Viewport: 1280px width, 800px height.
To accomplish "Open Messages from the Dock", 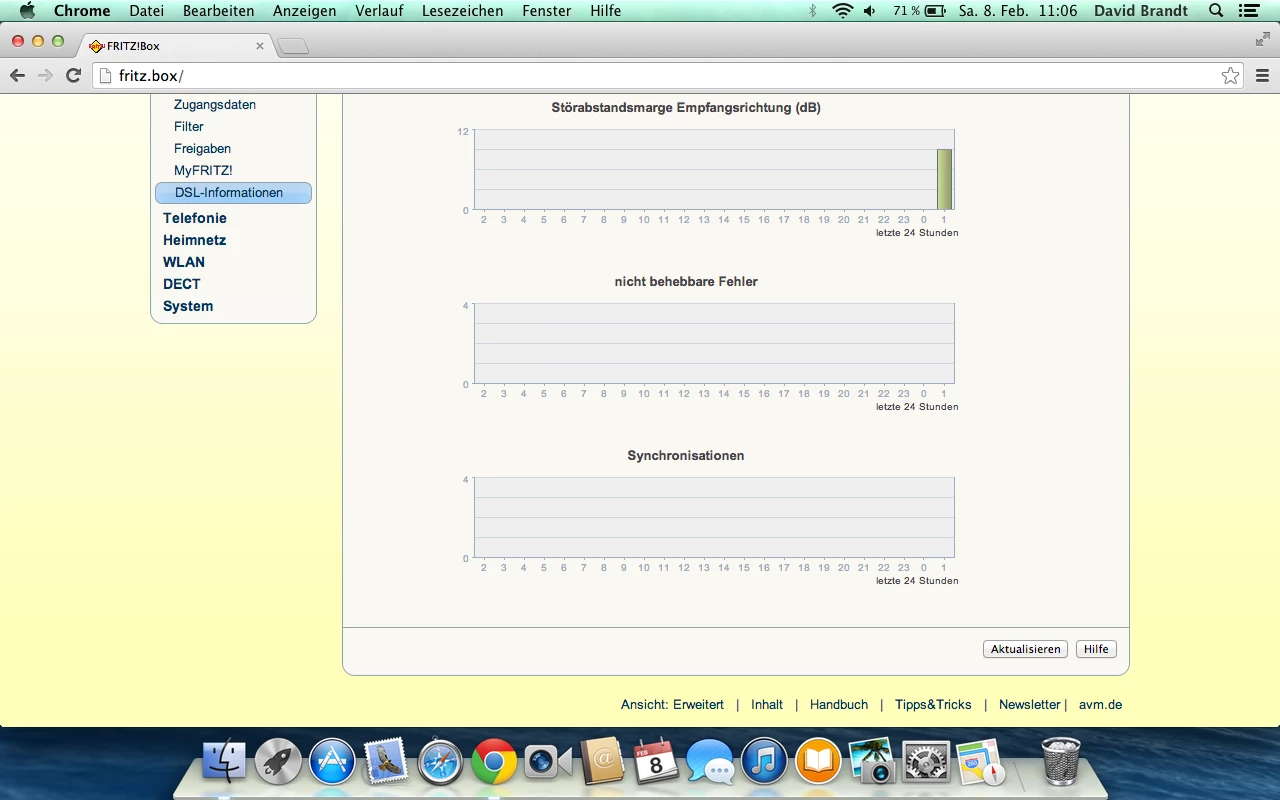I will 710,764.
